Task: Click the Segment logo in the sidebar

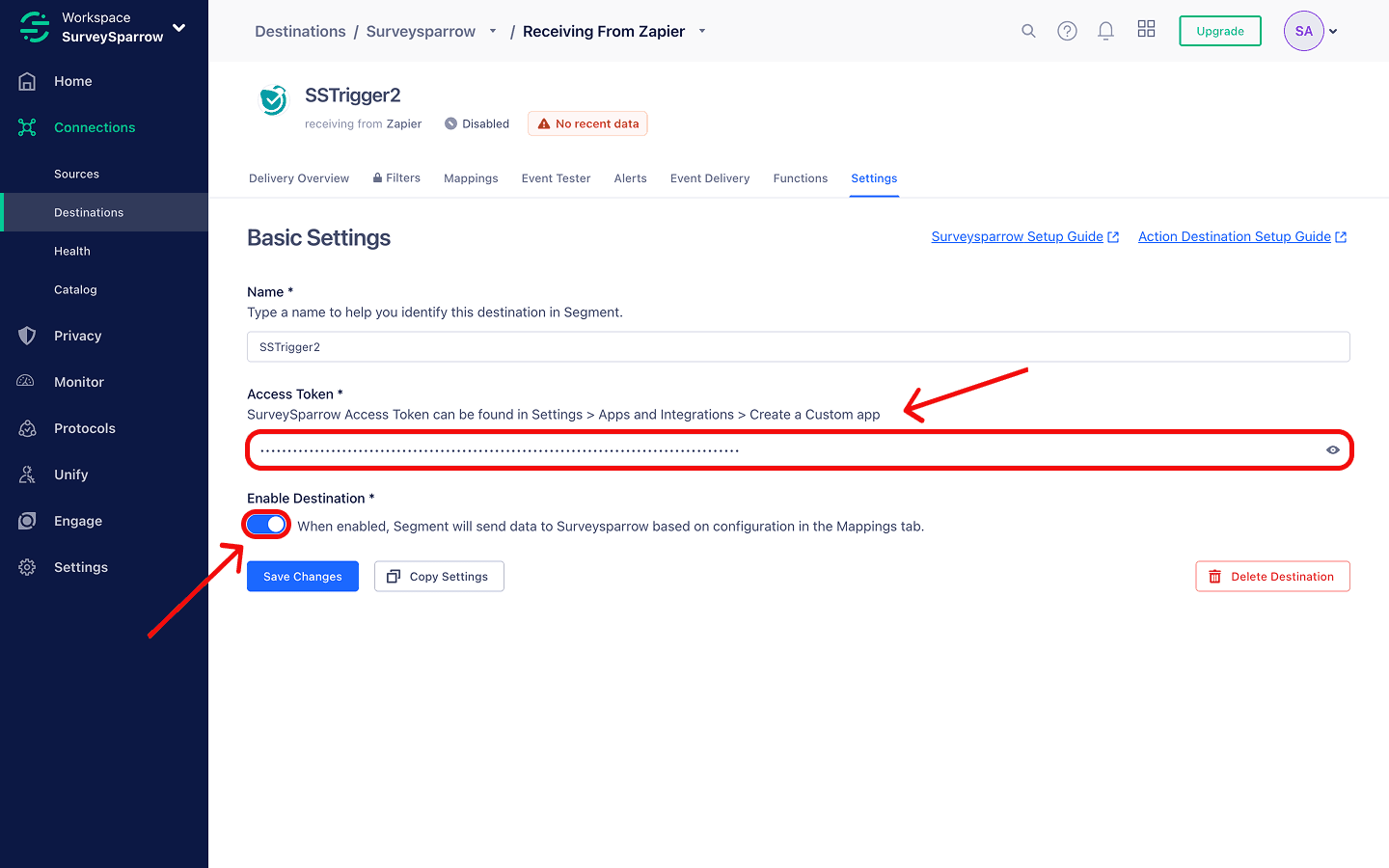Action: coord(35,27)
